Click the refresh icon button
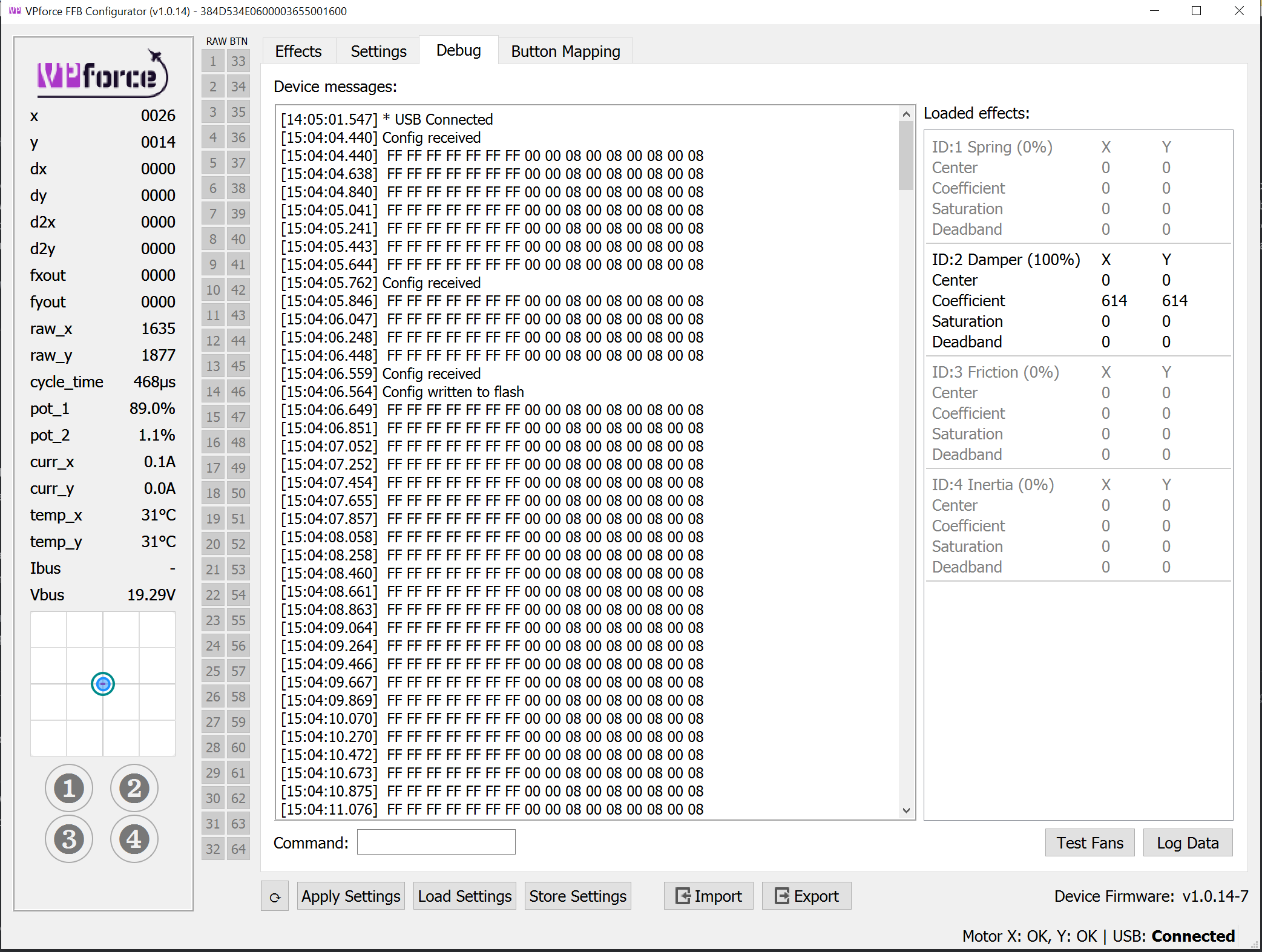Screen dimensions: 1262x952 click(x=275, y=896)
